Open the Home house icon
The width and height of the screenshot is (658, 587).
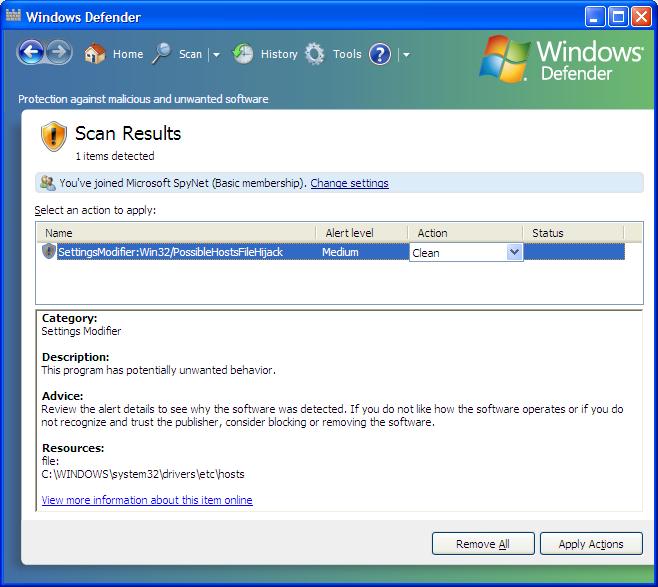[x=94, y=53]
